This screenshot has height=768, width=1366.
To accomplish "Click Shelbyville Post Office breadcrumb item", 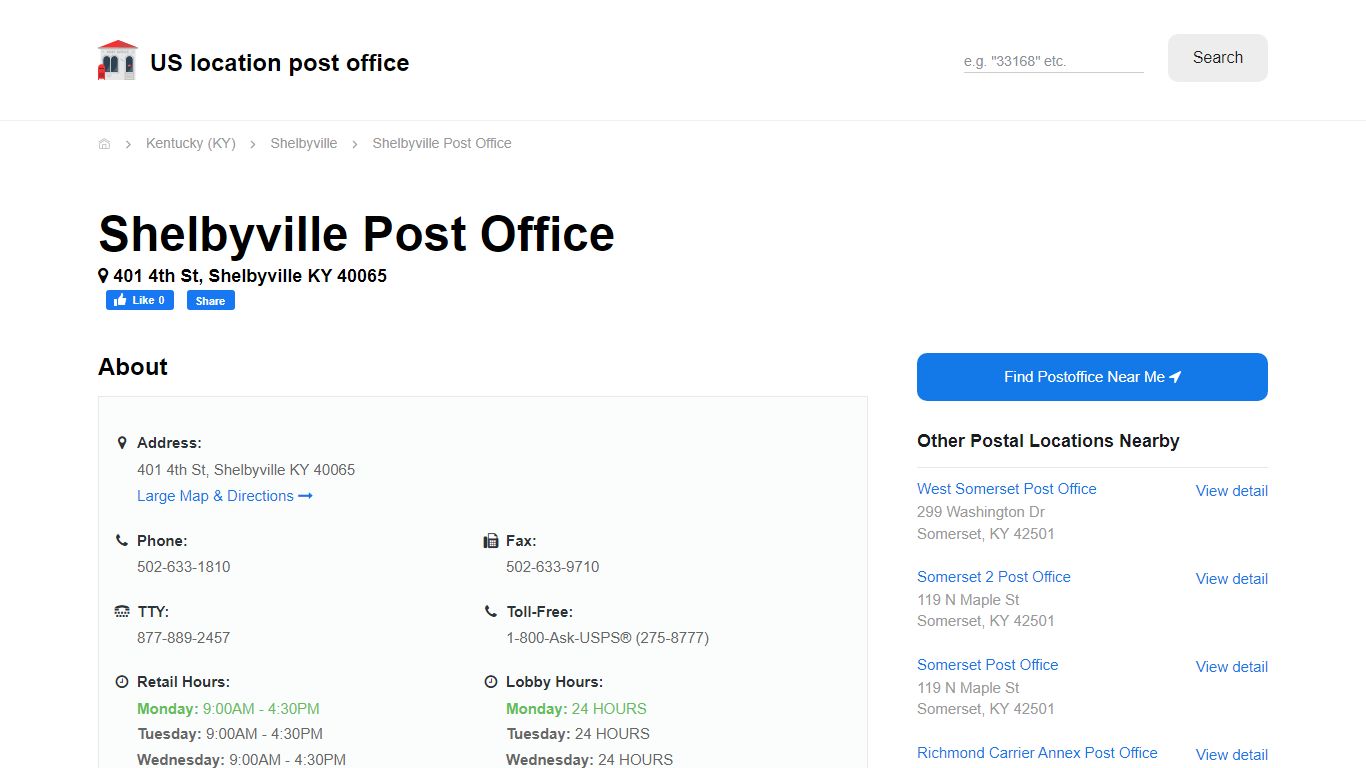I will pos(442,143).
